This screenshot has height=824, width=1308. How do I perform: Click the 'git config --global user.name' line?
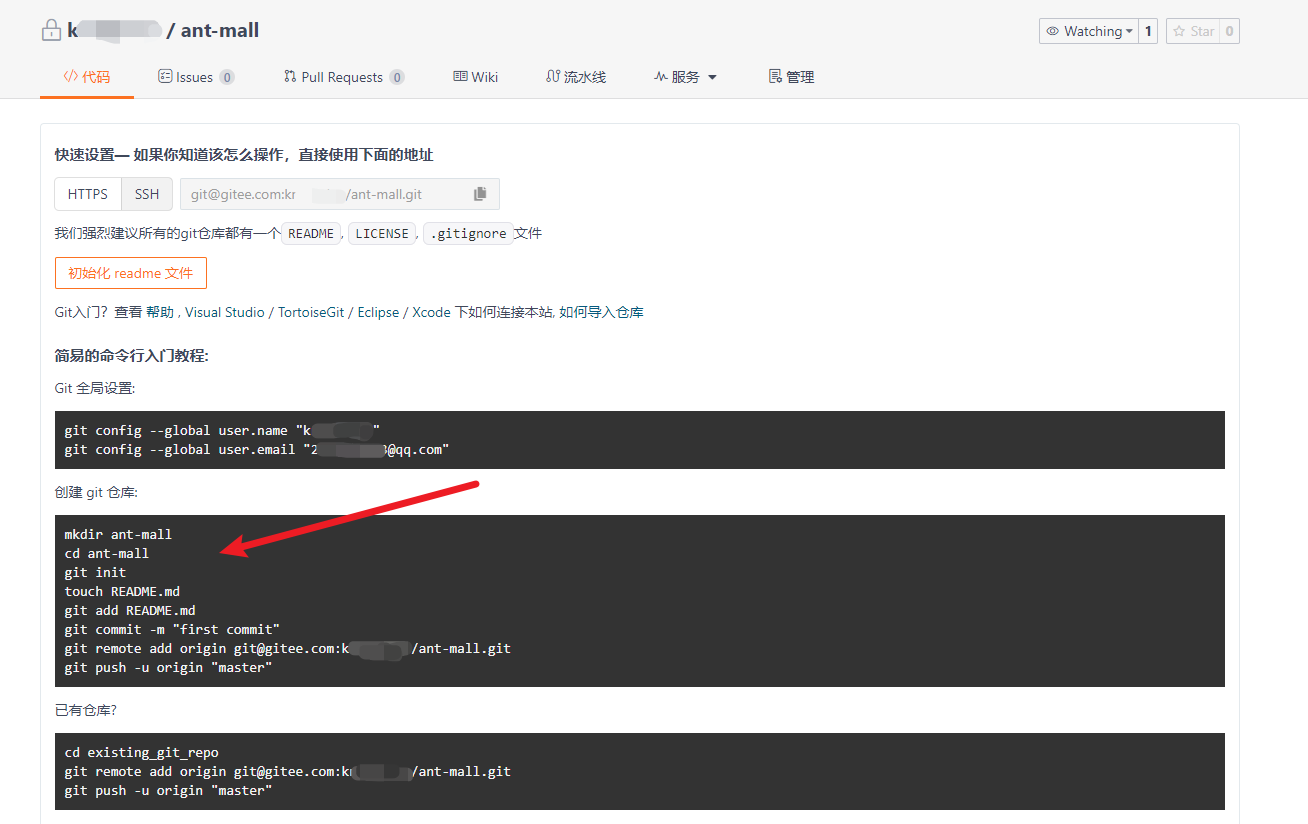point(222,431)
